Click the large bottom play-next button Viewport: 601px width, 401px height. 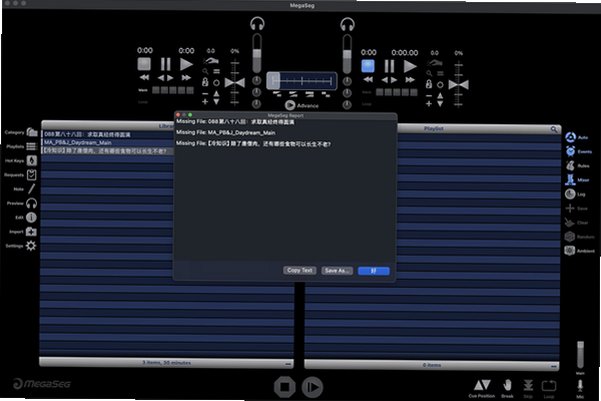(312, 387)
